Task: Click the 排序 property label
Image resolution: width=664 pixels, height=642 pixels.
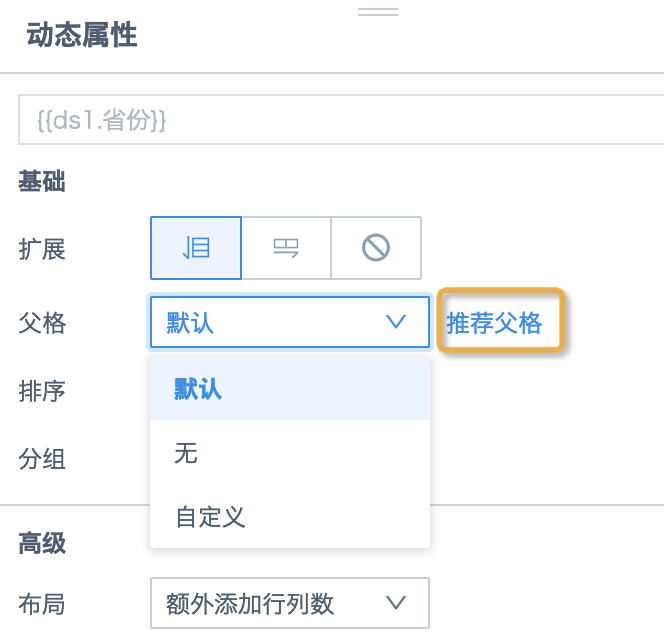Action: [42, 391]
